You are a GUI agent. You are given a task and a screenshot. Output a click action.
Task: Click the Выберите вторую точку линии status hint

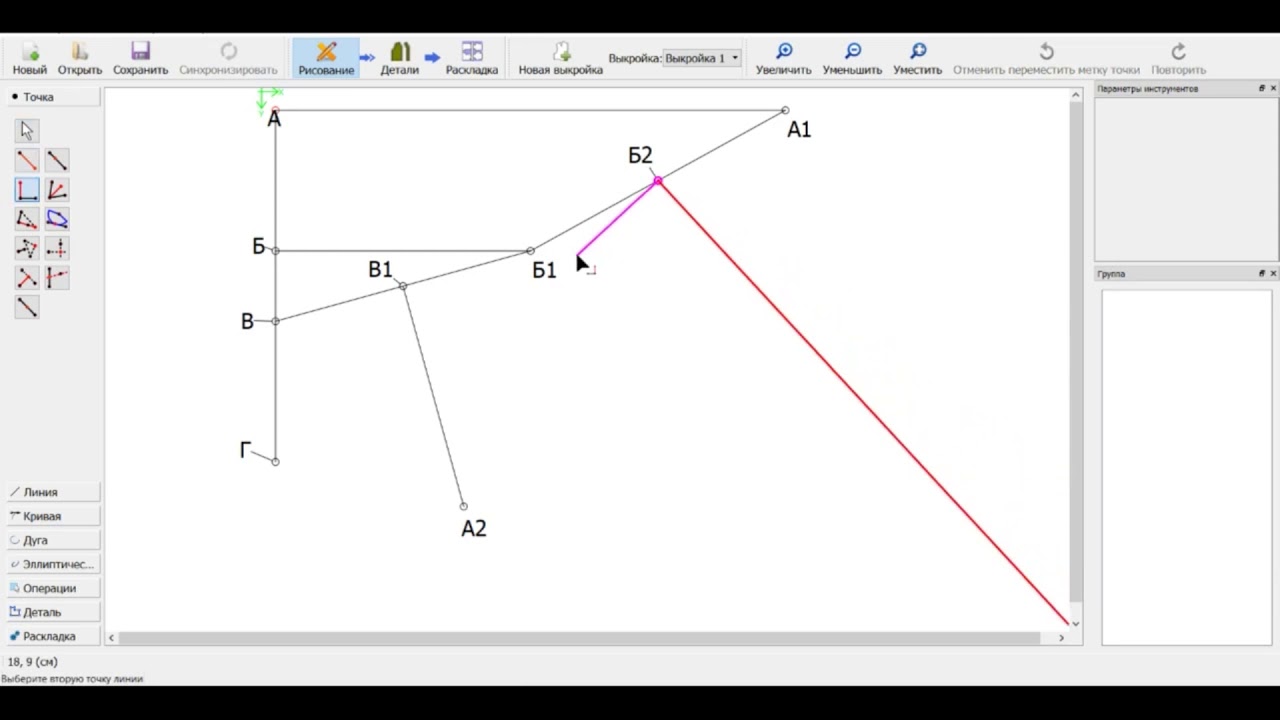point(73,679)
